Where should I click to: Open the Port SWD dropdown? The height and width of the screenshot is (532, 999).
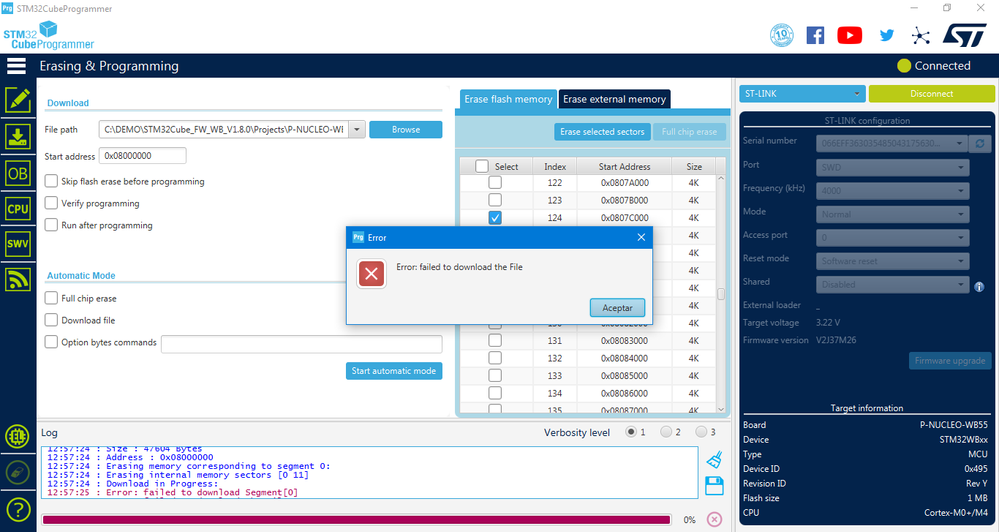click(x=892, y=167)
